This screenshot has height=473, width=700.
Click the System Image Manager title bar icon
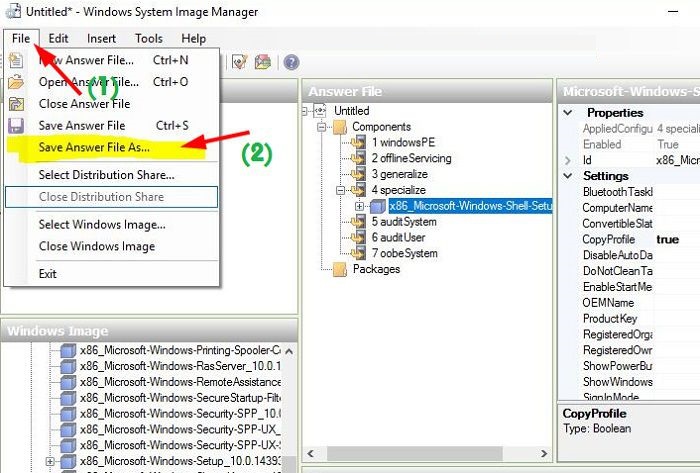13,11
